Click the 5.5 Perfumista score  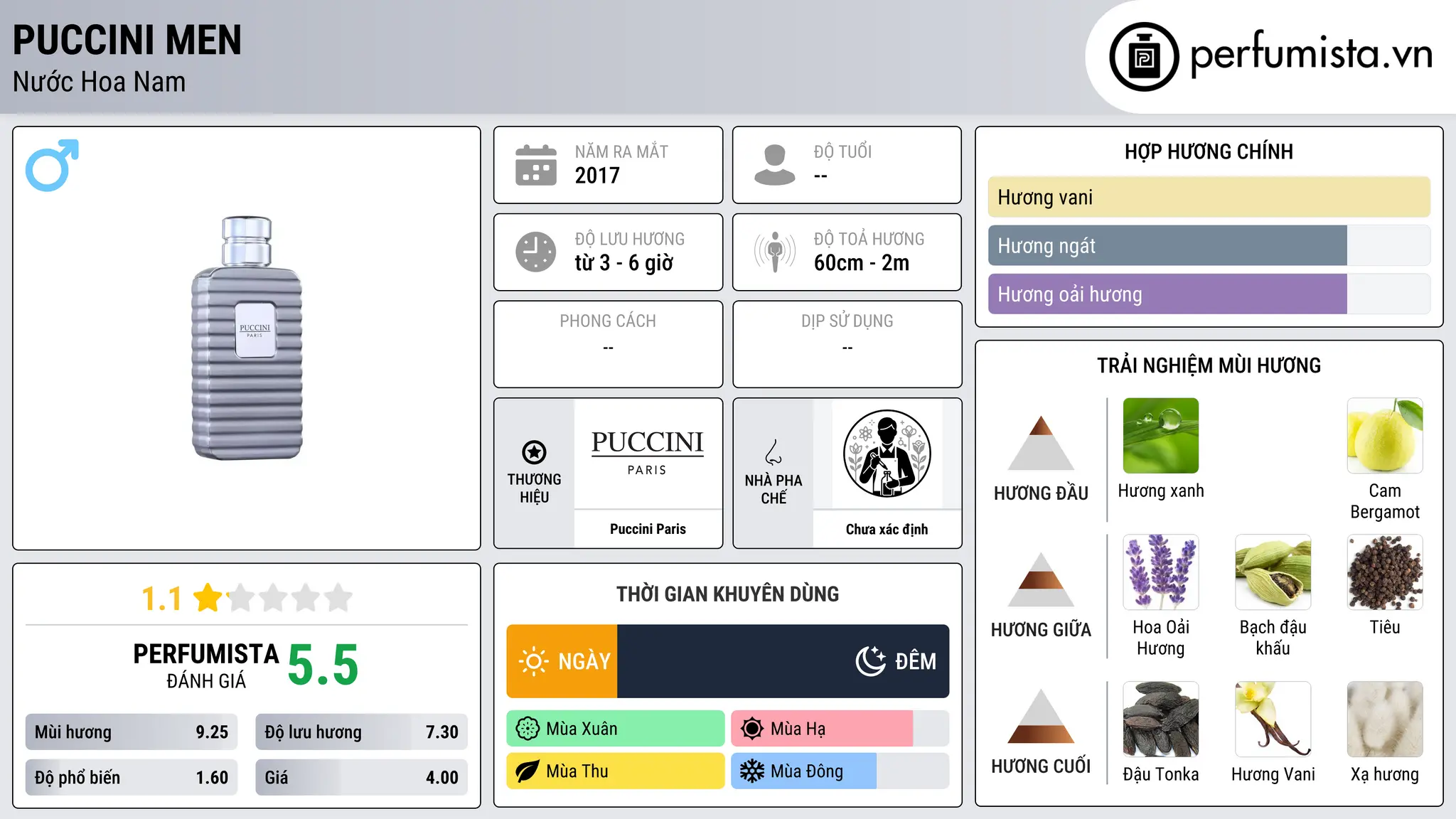coord(323,665)
